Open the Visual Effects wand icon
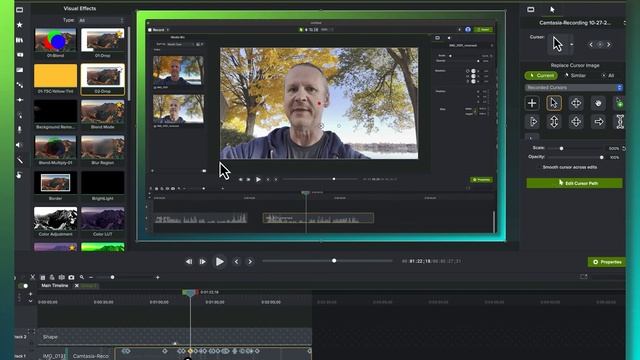This screenshot has width=640, height=360. pos(20,160)
